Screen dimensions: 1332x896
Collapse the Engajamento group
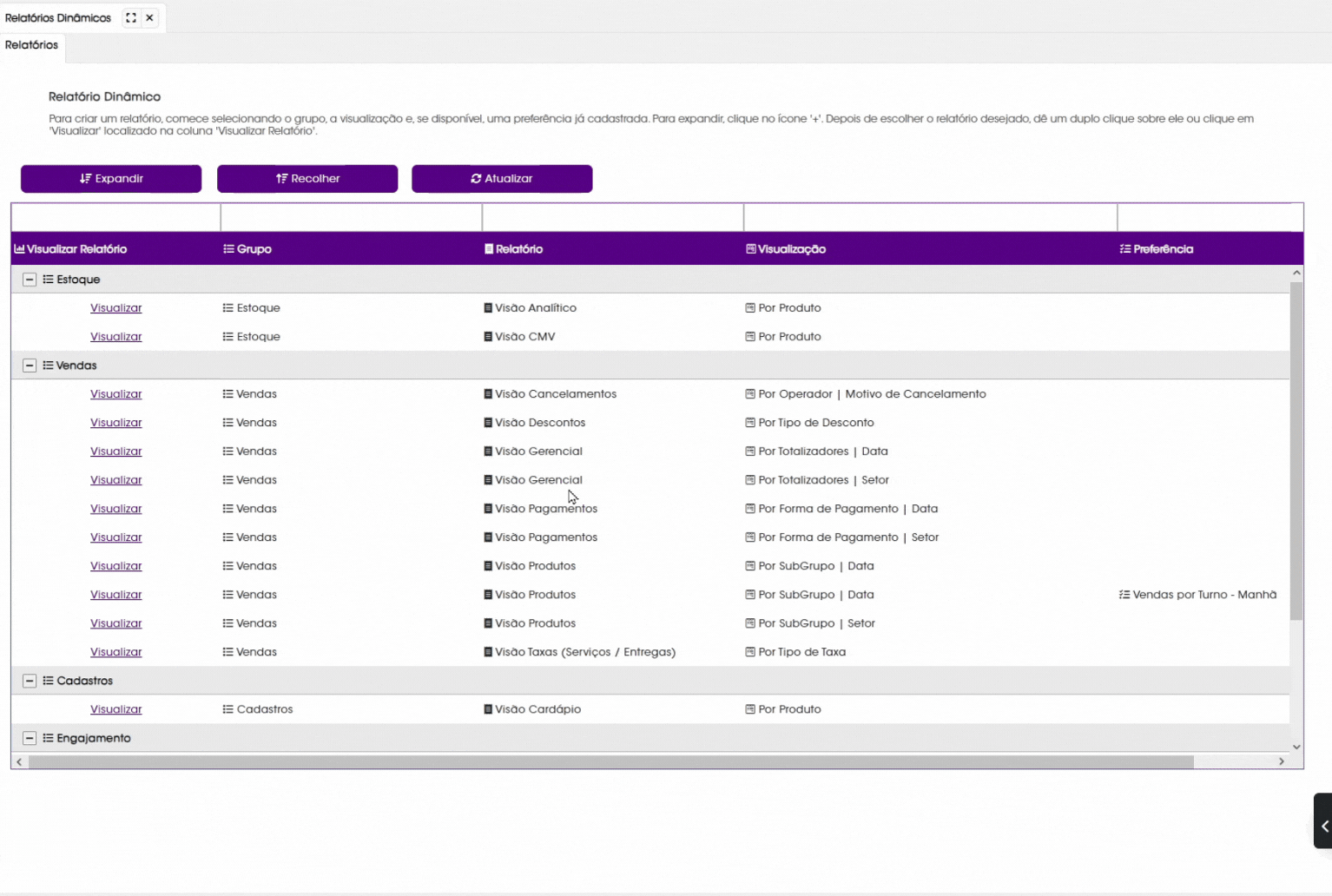(x=30, y=738)
